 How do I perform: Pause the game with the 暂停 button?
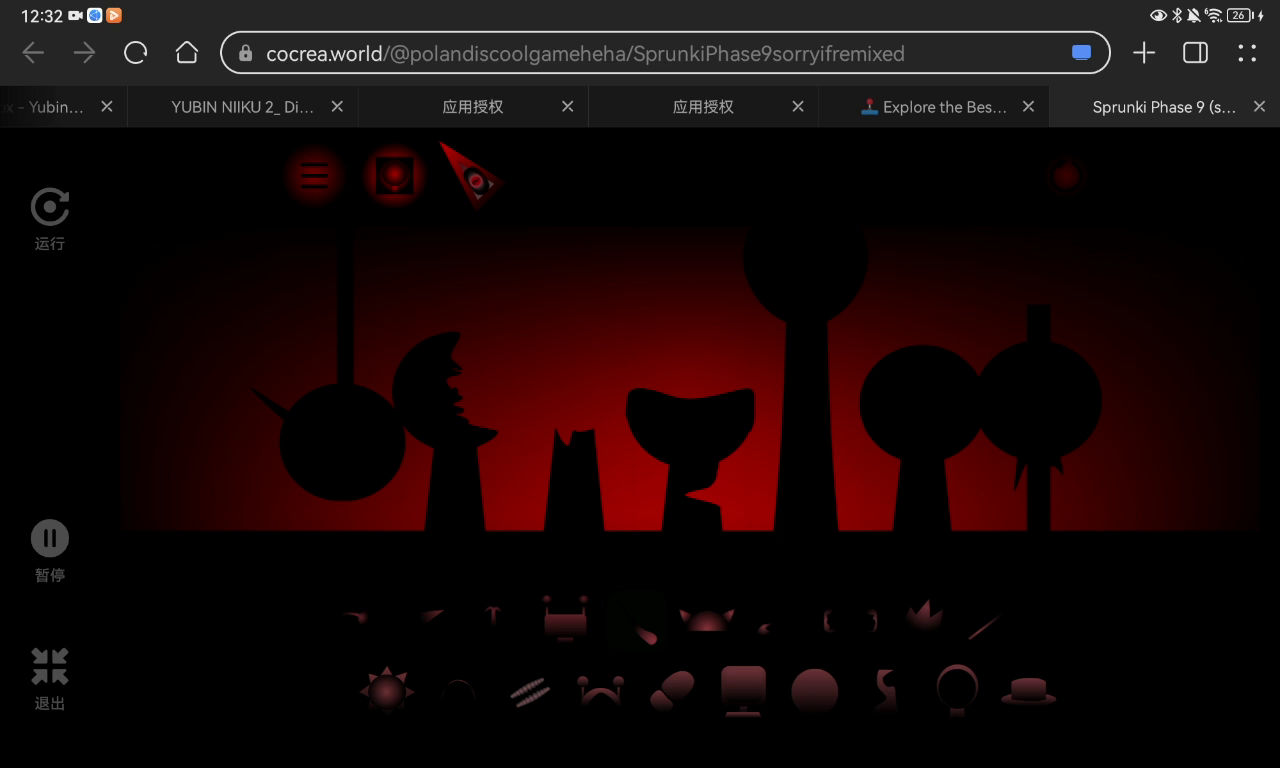(50, 538)
